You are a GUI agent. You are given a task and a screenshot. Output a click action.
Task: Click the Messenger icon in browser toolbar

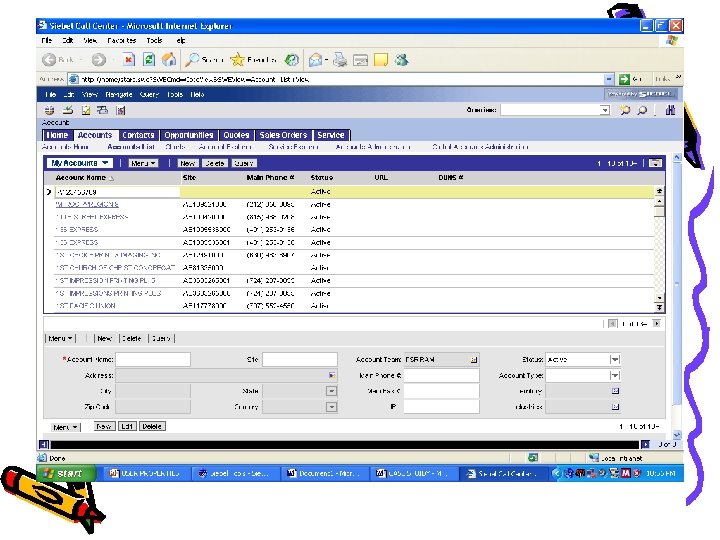pos(402,60)
